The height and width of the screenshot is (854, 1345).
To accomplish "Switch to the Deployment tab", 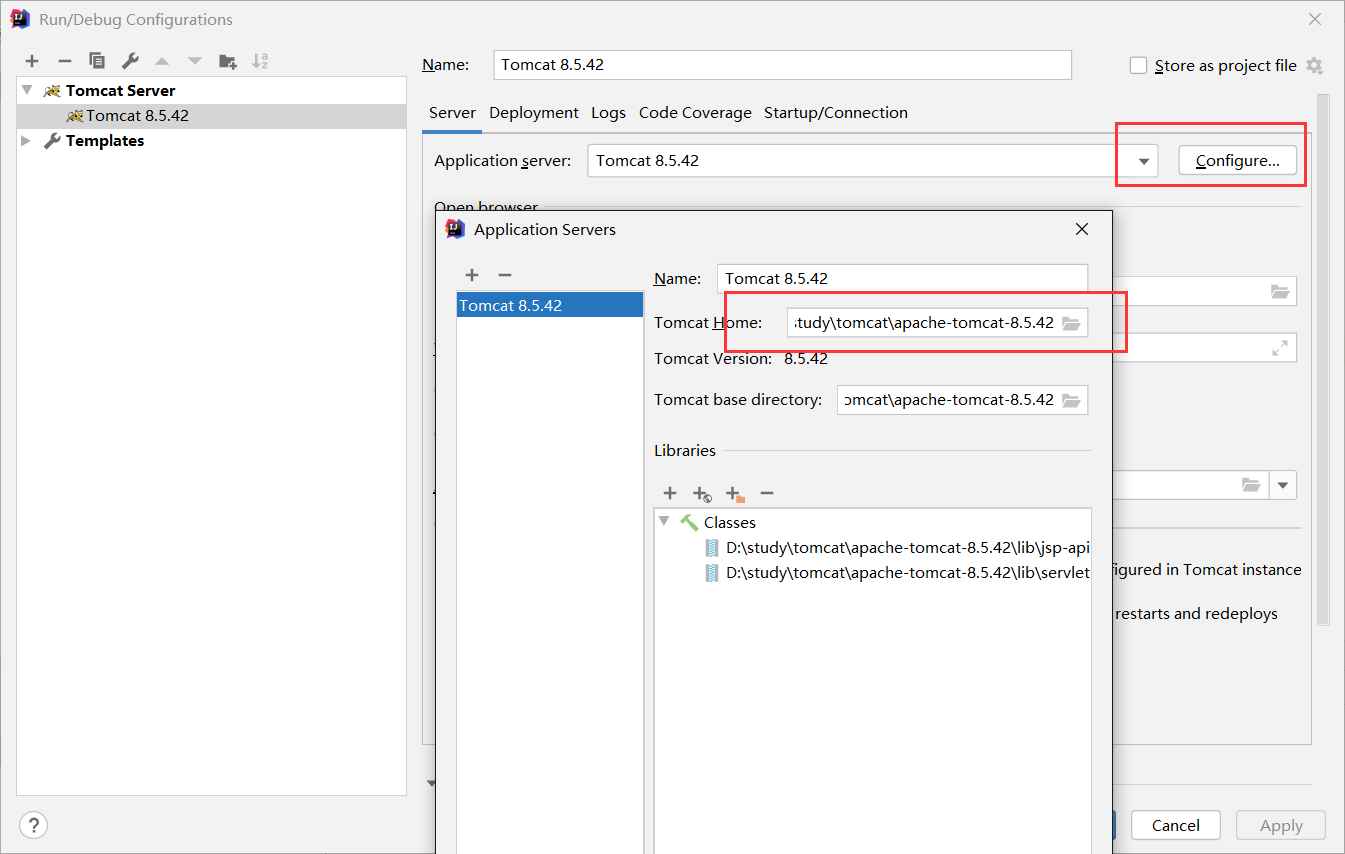I will click(534, 113).
